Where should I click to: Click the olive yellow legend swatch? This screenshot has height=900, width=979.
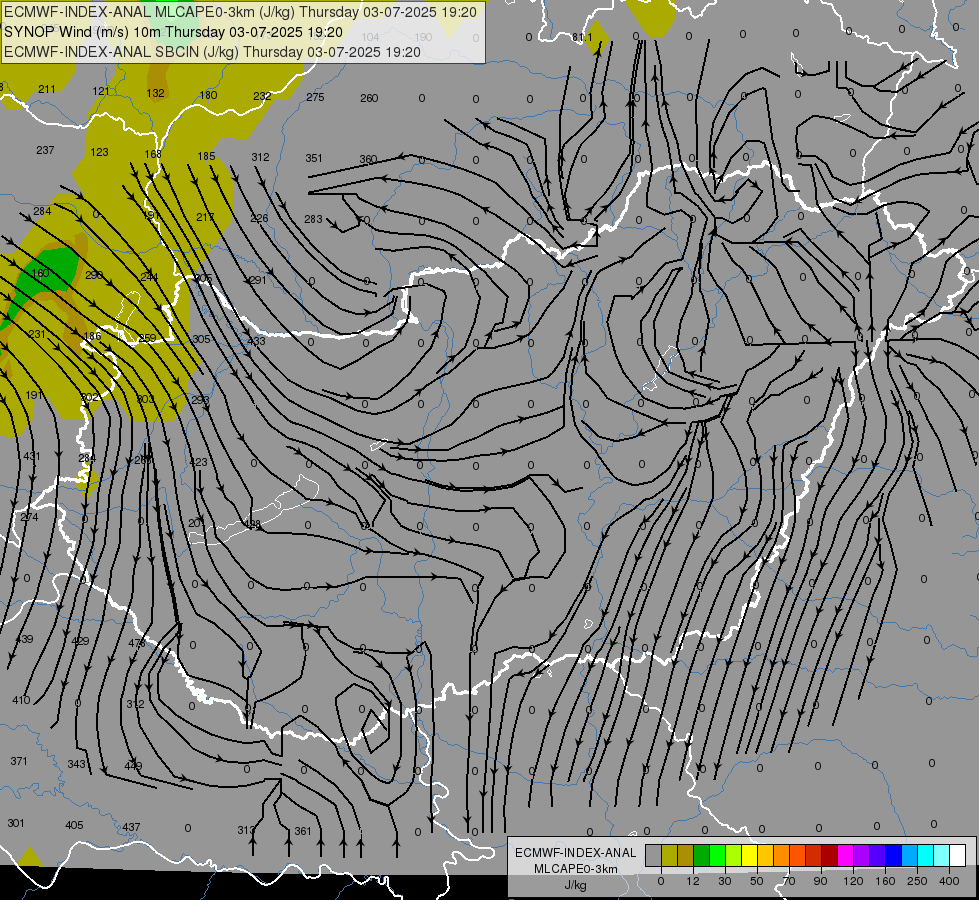[669, 856]
